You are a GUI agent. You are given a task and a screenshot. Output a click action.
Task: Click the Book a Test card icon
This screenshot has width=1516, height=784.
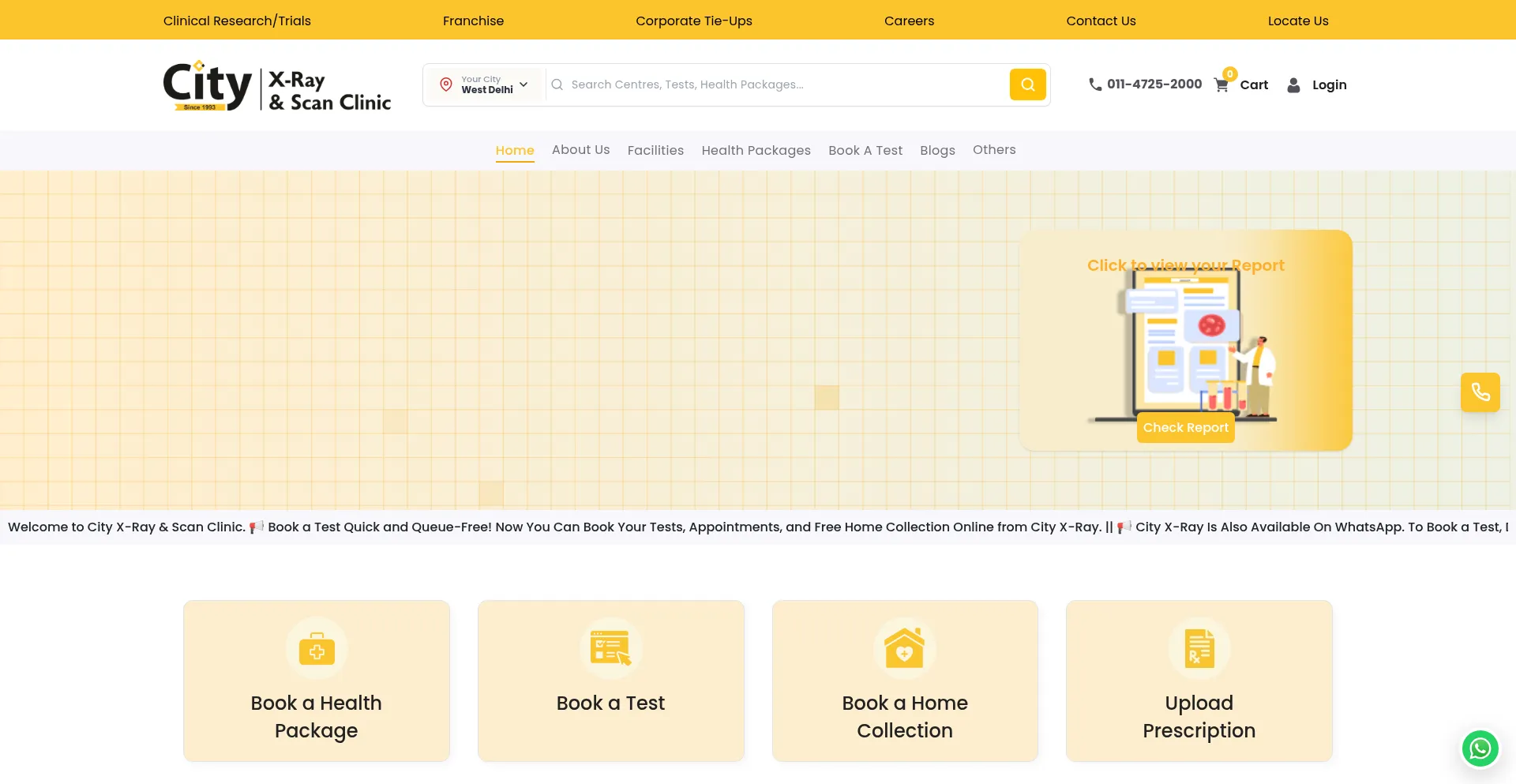[x=611, y=648]
